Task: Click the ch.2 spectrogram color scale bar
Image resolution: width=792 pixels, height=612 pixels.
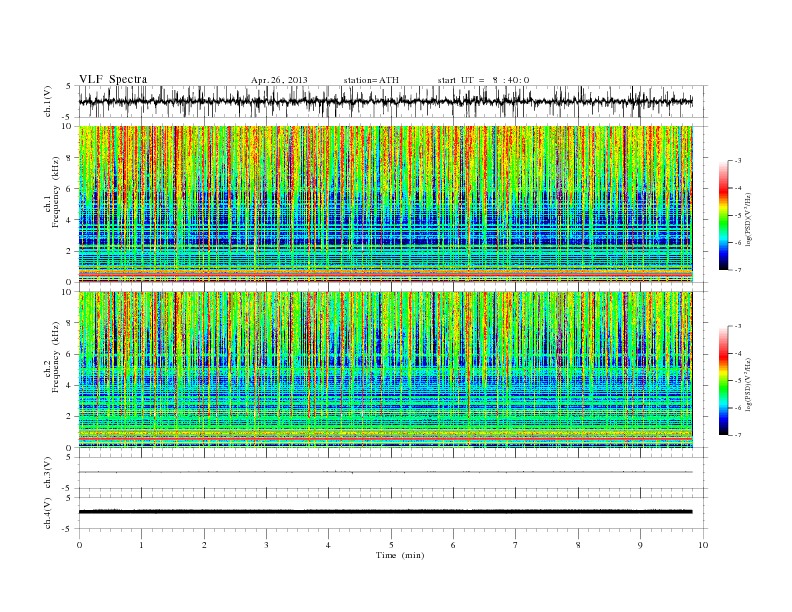Action: coord(723,381)
